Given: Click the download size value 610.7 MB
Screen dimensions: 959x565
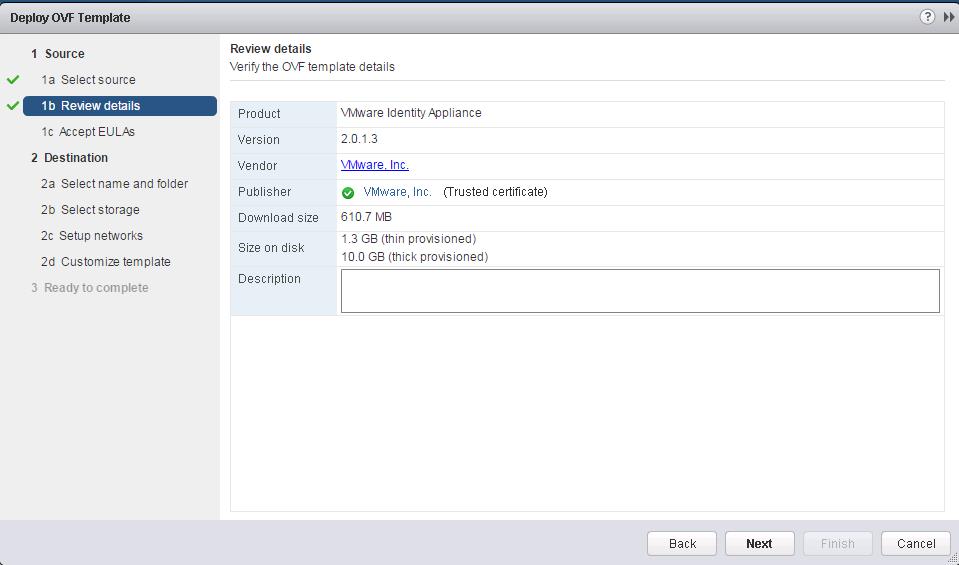Looking at the screenshot, I should pyautogui.click(x=366, y=217).
